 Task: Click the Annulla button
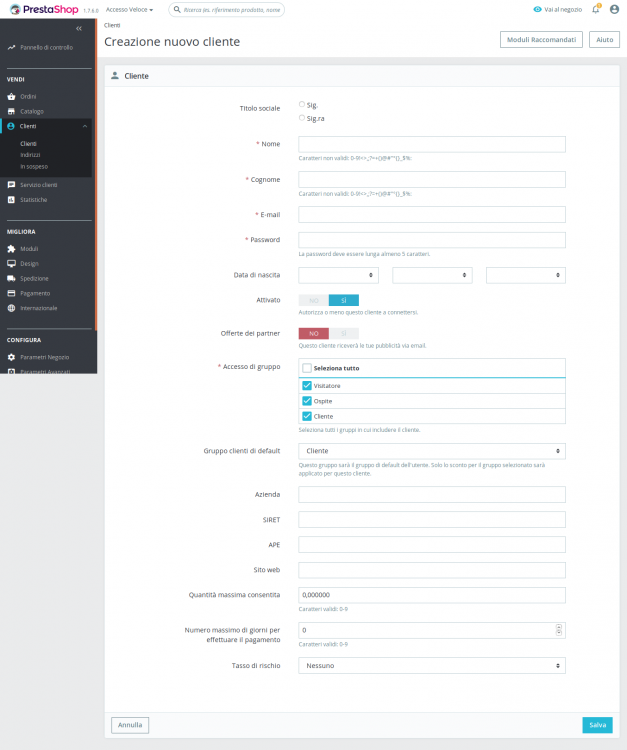[130, 725]
